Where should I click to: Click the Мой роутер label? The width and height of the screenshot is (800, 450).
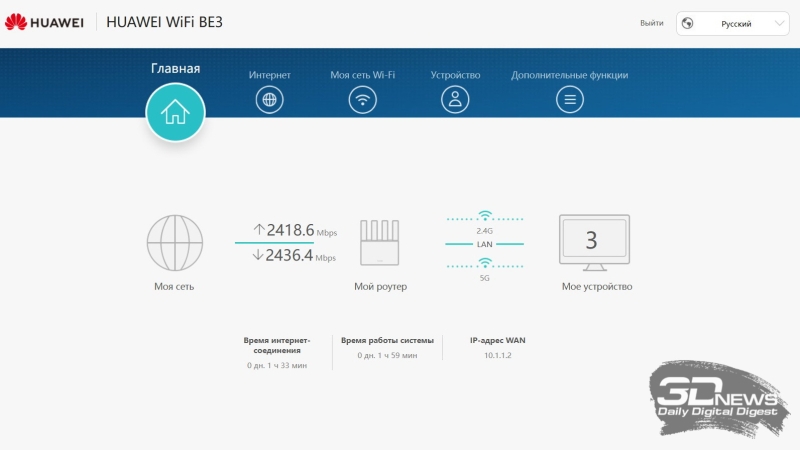[x=381, y=287]
